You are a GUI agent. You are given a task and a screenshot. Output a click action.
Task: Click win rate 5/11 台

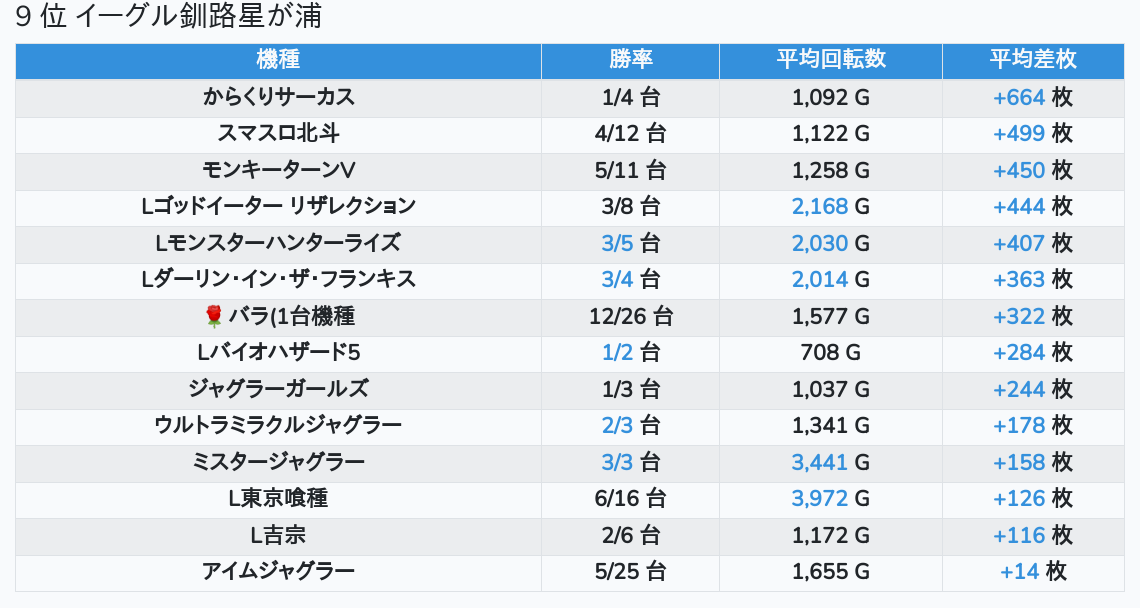630,170
